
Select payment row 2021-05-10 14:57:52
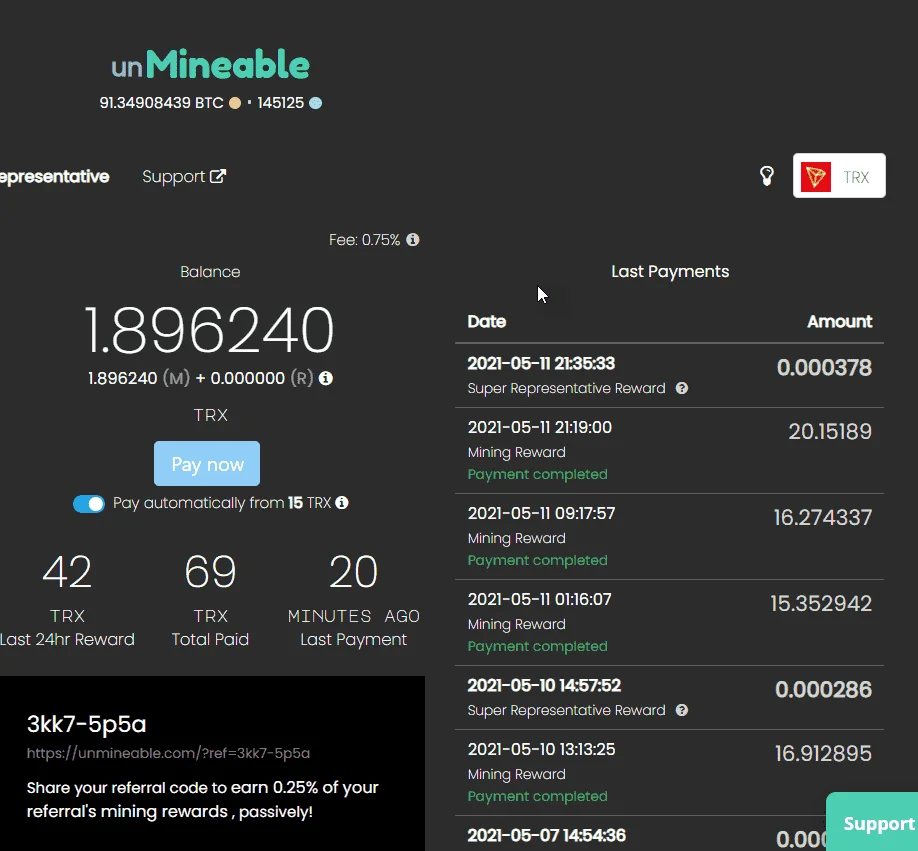[x=669, y=698]
